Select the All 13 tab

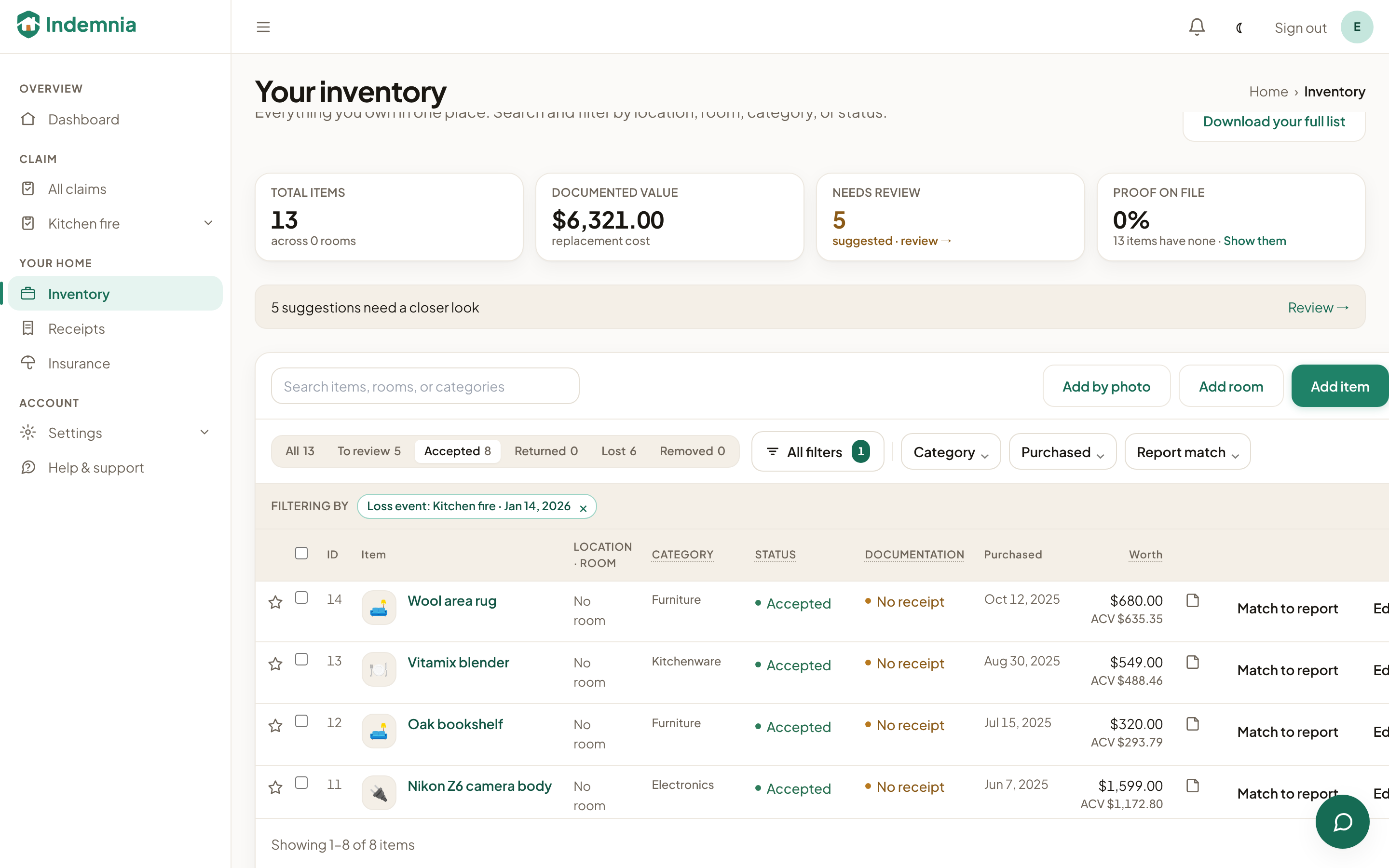[x=300, y=451]
